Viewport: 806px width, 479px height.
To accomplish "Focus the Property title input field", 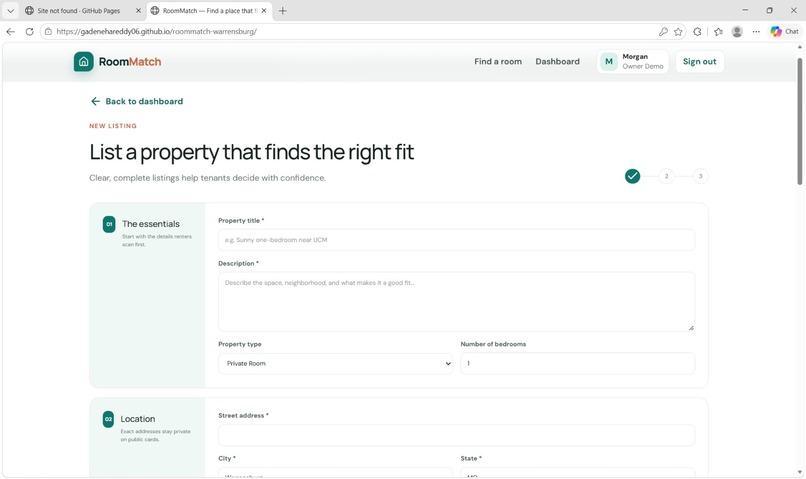I will [x=456, y=240].
